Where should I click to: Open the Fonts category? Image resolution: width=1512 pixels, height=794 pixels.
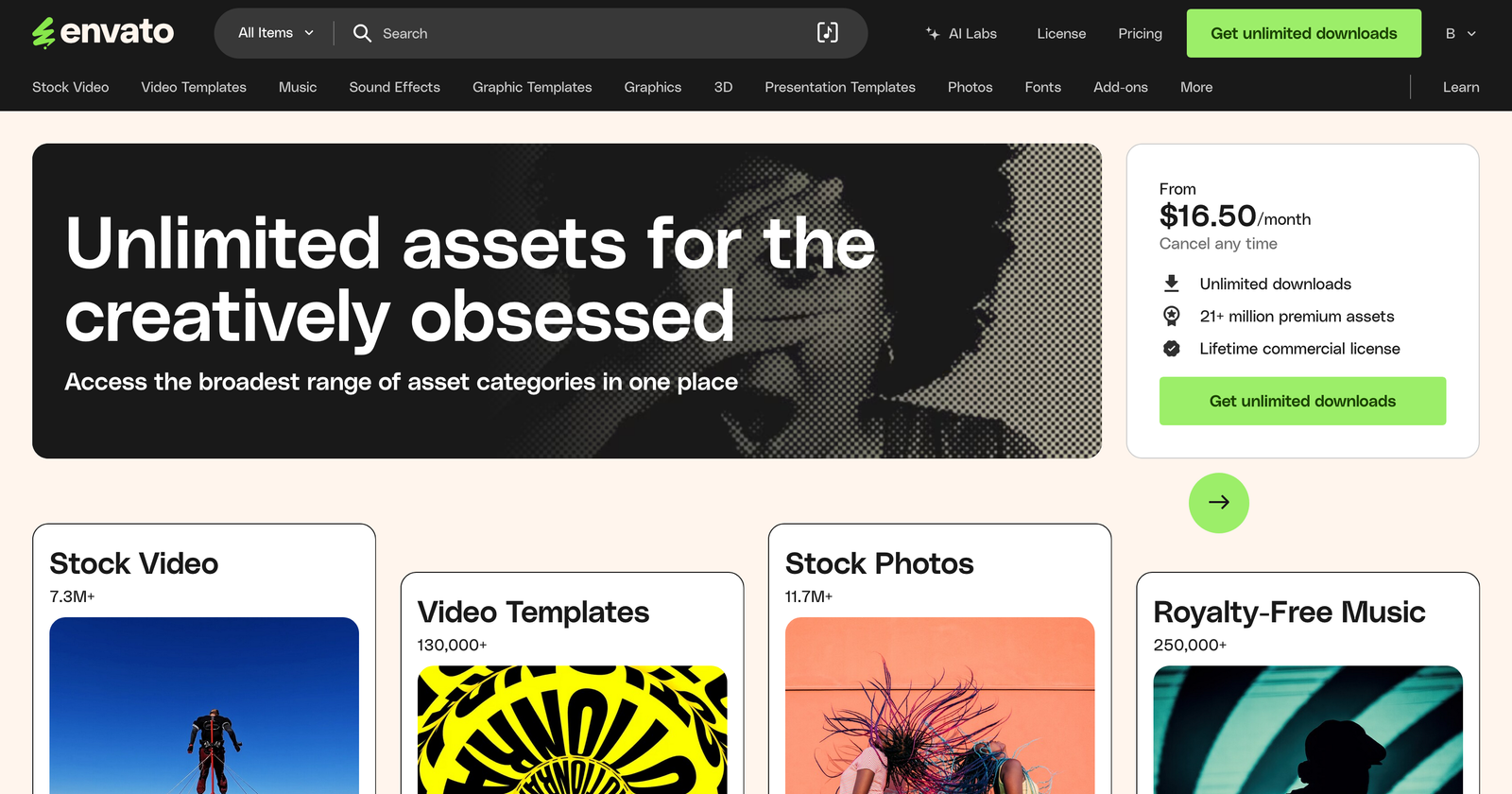tap(1043, 87)
